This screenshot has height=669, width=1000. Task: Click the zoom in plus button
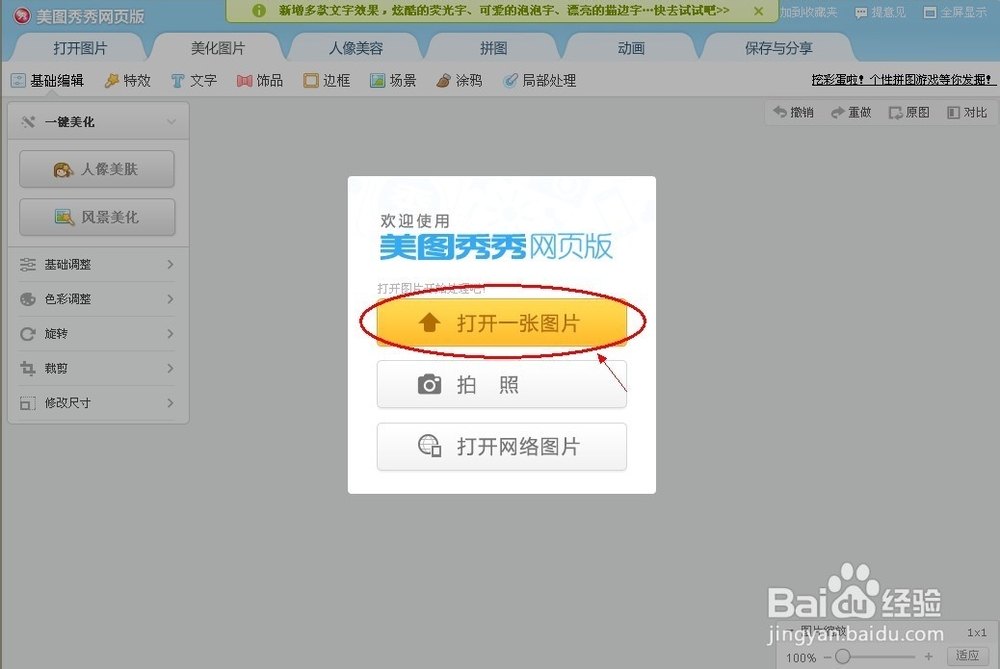[x=929, y=656]
